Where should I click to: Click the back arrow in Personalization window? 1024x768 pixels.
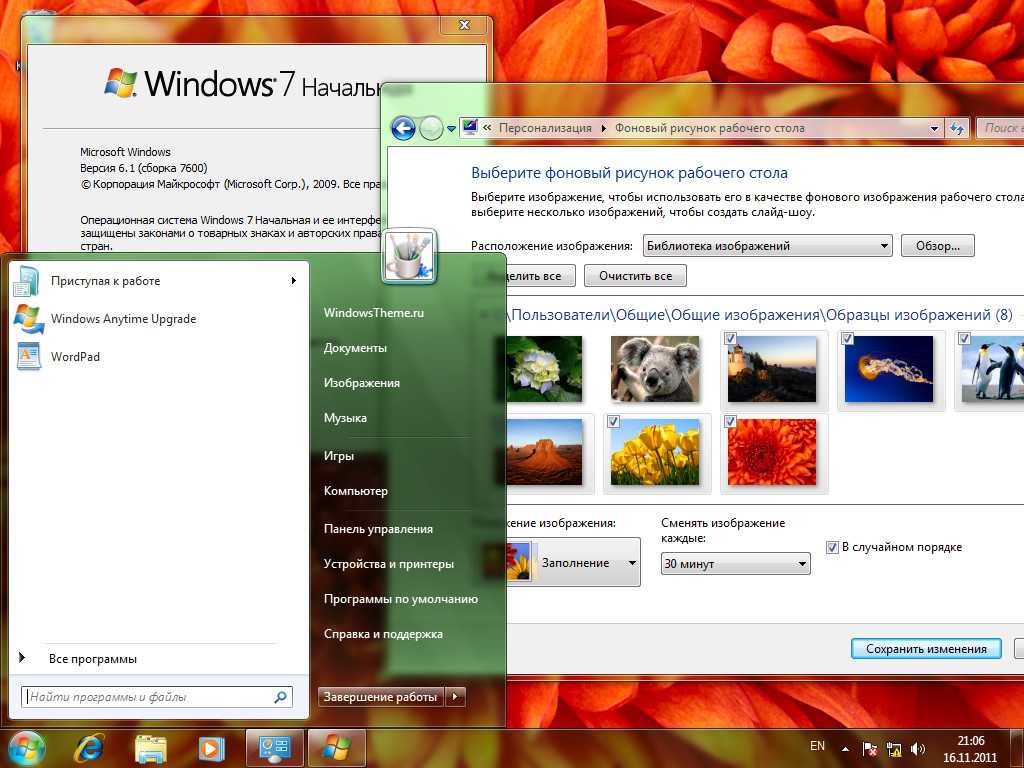[403, 128]
